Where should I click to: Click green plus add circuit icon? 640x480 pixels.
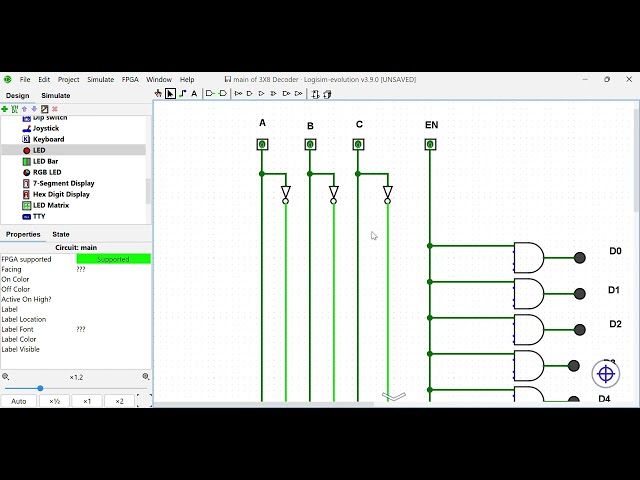tap(4, 109)
